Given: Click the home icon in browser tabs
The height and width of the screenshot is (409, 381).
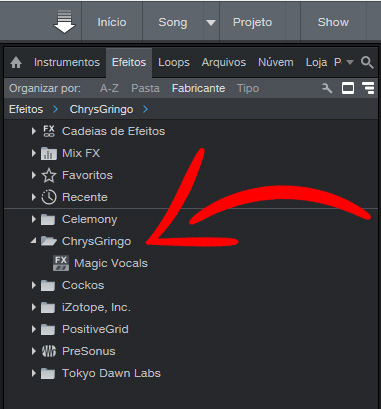Looking at the screenshot, I should coord(16,63).
